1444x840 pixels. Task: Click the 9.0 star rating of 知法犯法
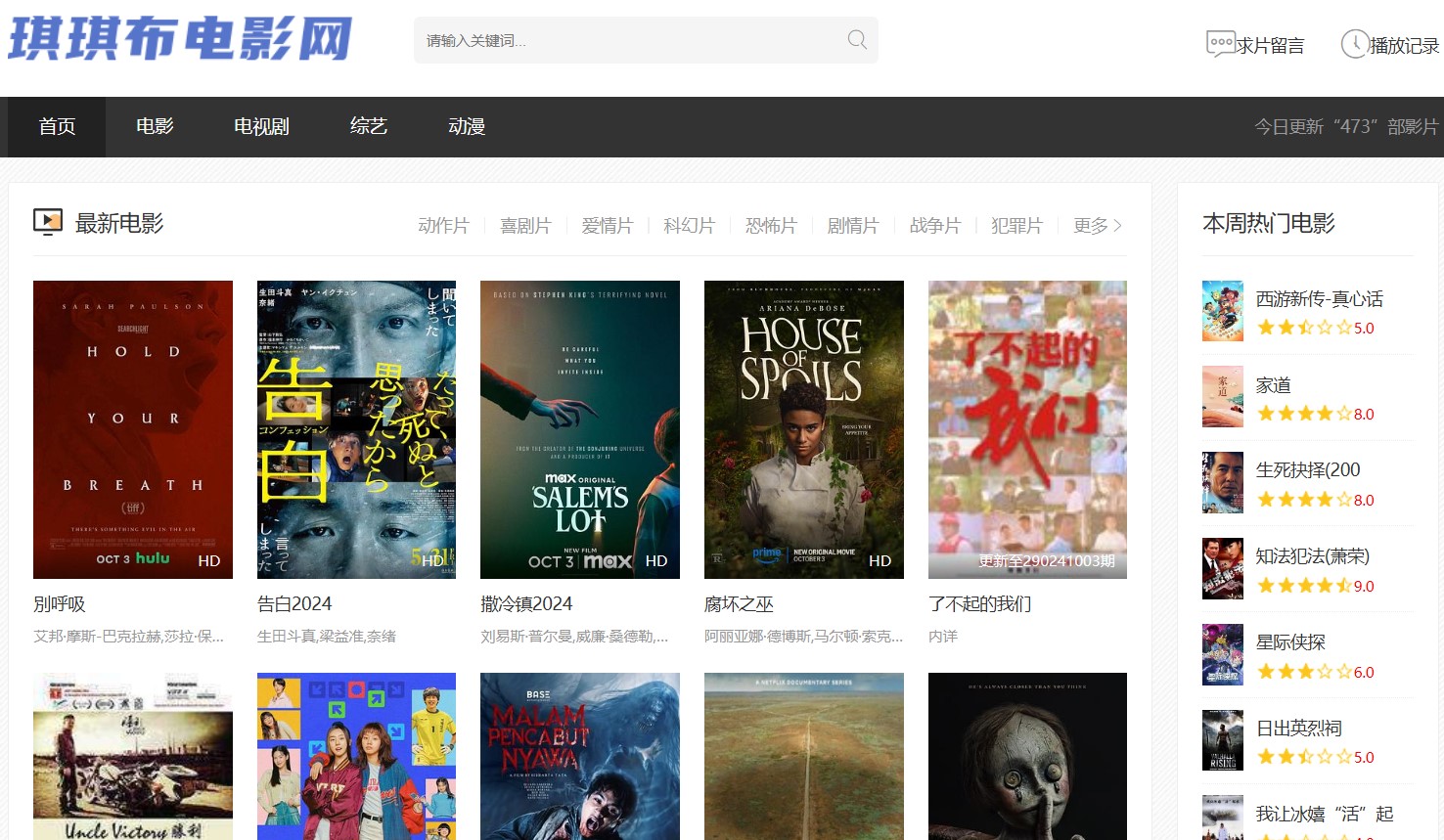pos(1316,586)
